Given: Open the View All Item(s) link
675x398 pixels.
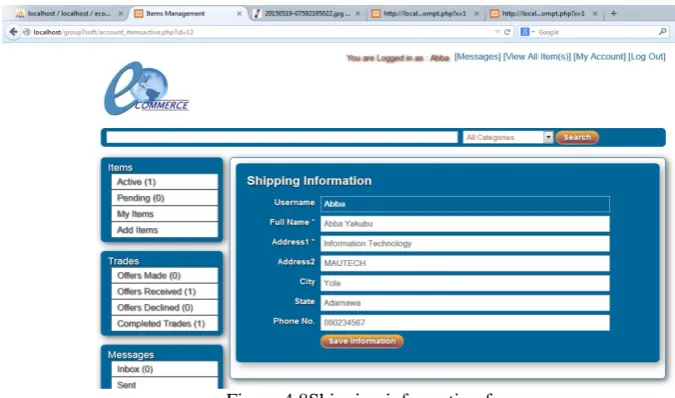Looking at the screenshot, I should 537,56.
